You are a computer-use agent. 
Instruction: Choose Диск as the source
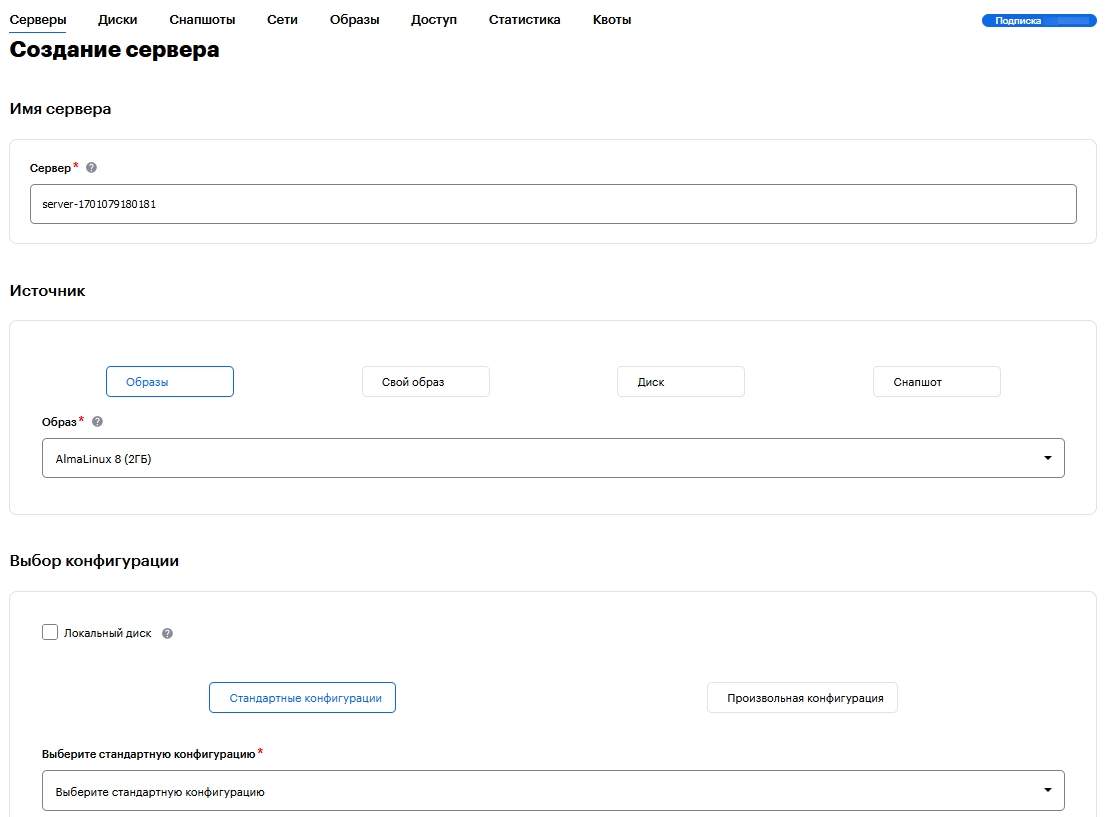pos(681,381)
